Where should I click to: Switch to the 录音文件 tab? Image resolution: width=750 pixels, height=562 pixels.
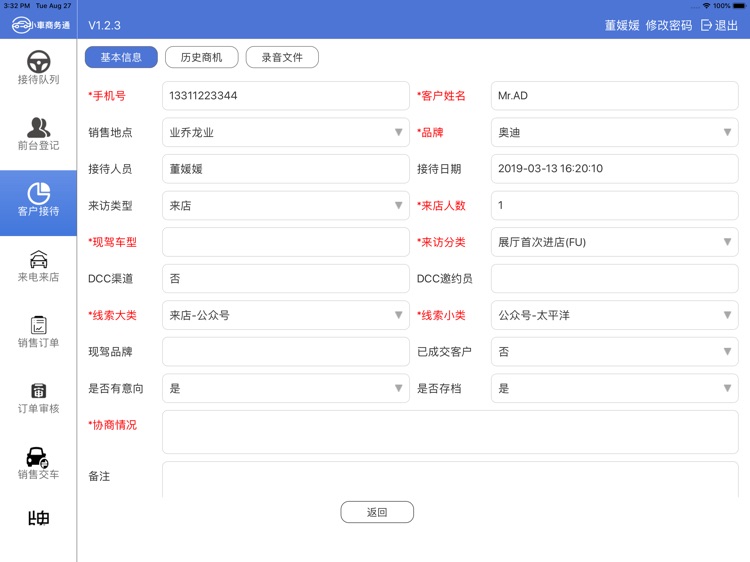pos(282,57)
